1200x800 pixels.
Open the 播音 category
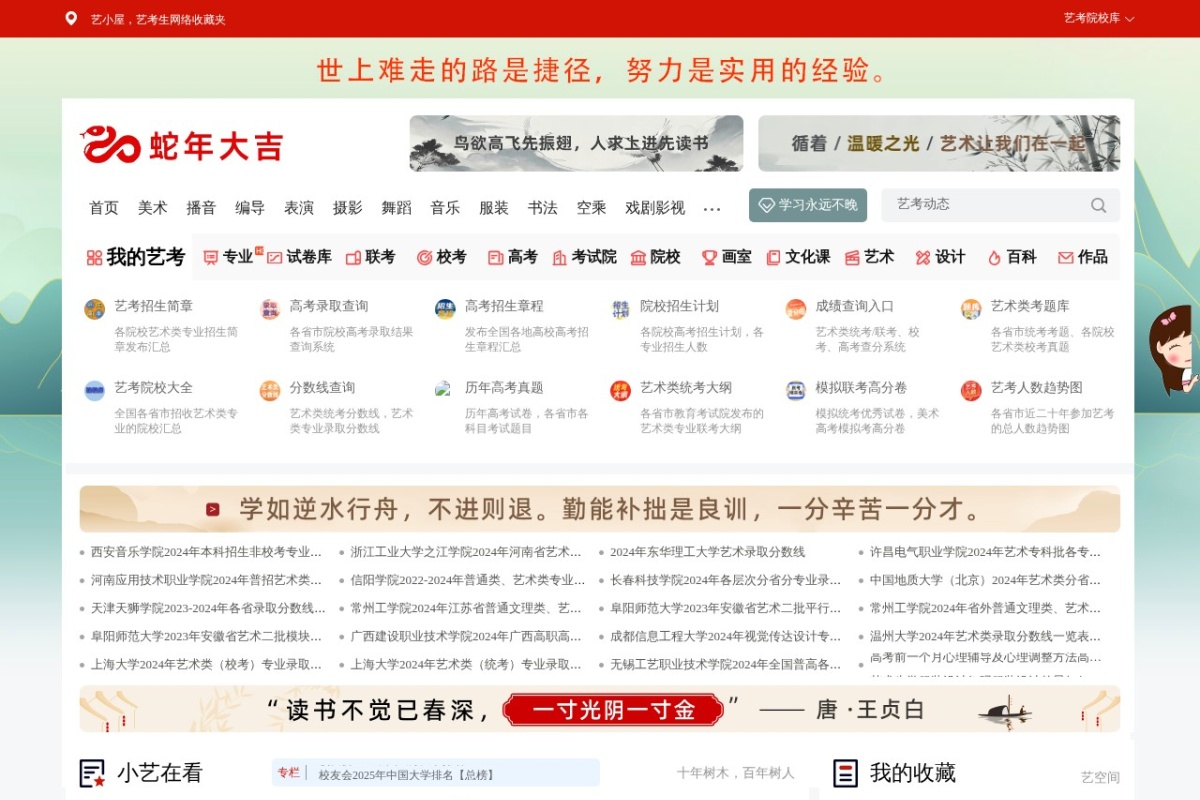click(201, 207)
